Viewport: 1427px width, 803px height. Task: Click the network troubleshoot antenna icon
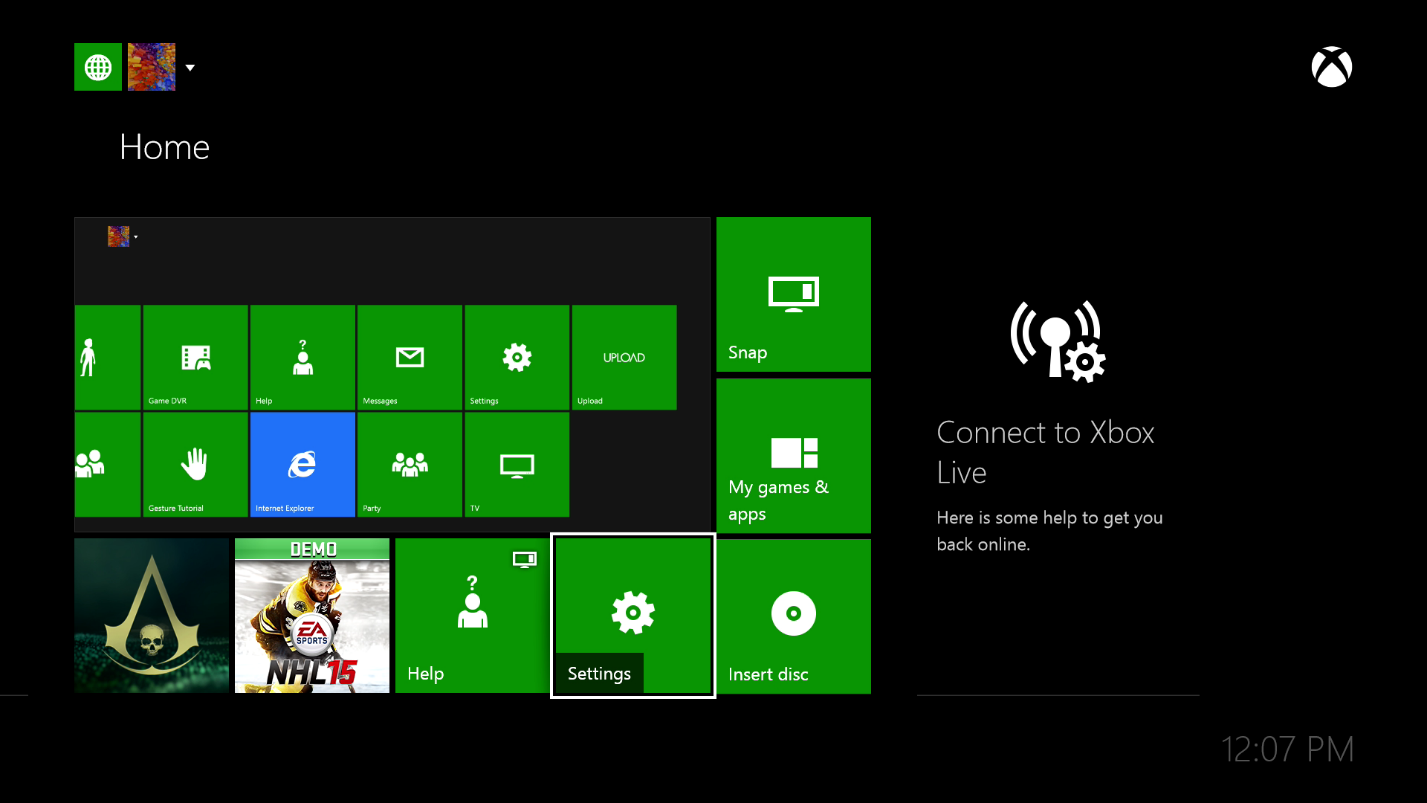1058,340
